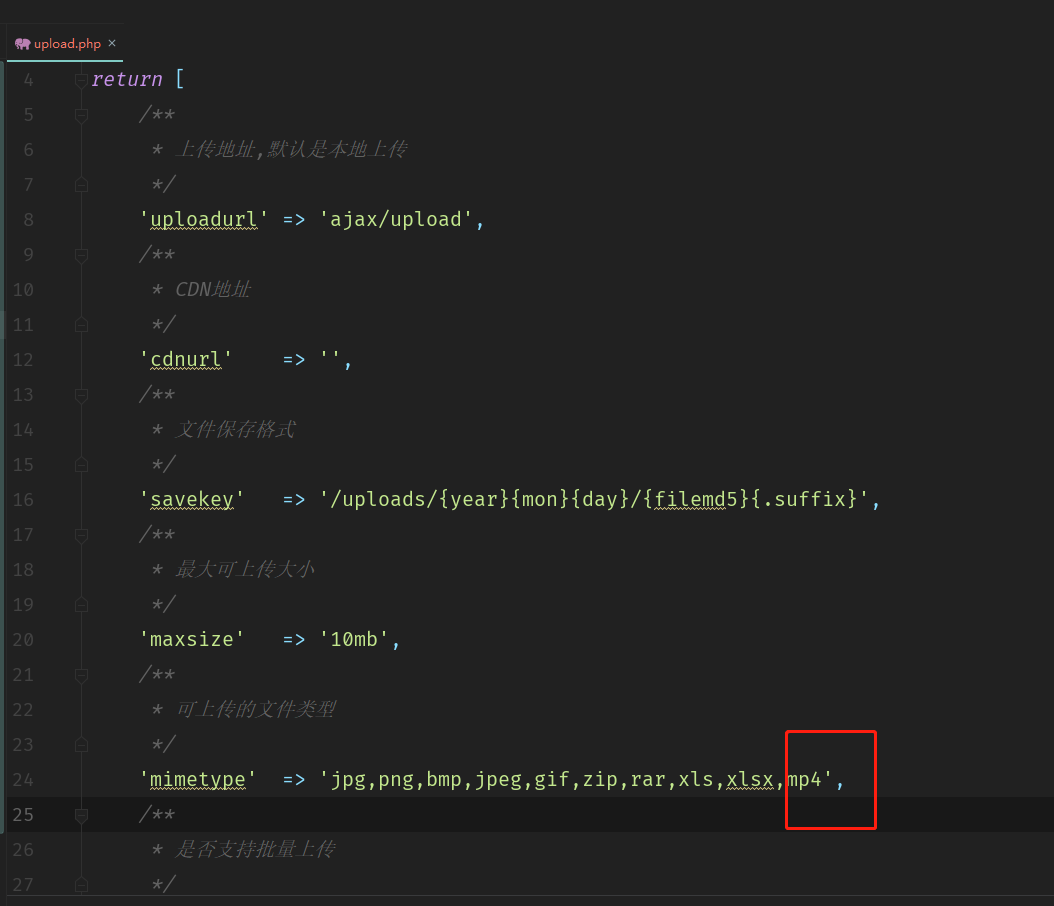The height and width of the screenshot is (906, 1054).
Task: Click the comment 'CDN地址'
Action: tap(213, 290)
